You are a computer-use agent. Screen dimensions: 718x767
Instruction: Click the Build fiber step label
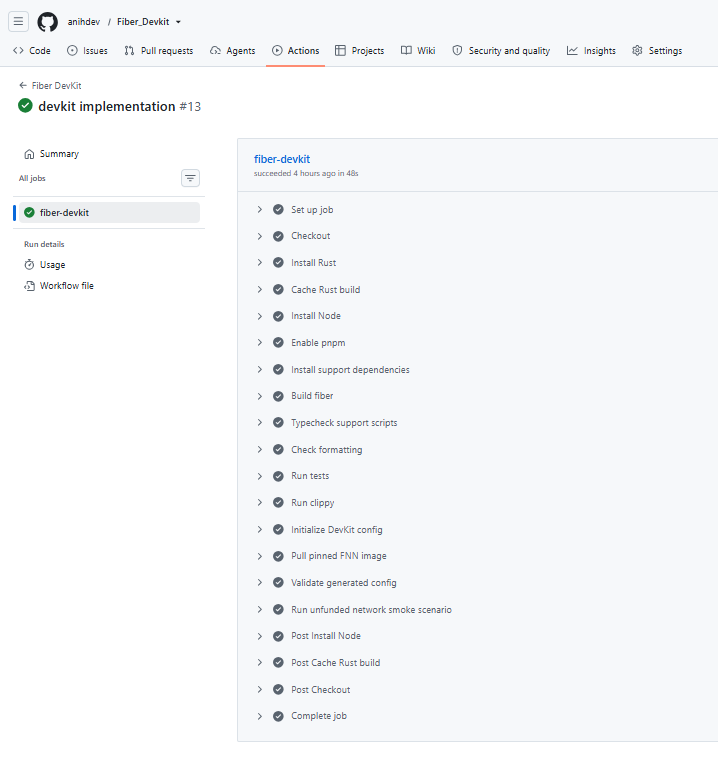(312, 396)
